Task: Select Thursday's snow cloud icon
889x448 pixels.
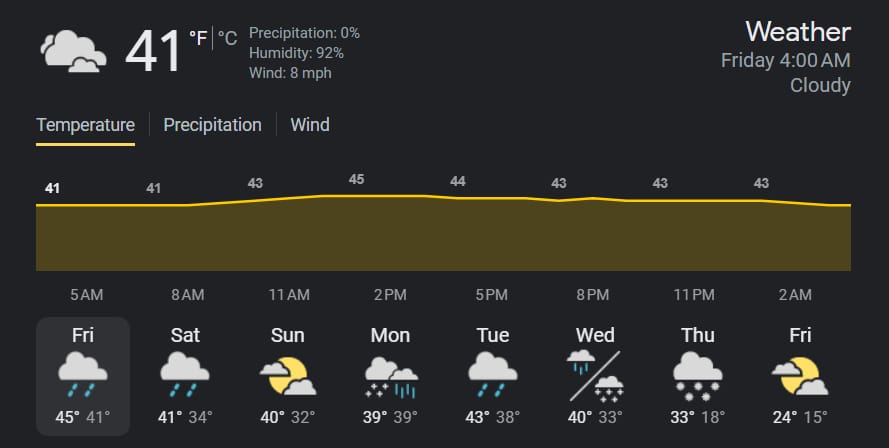Action: [697, 375]
